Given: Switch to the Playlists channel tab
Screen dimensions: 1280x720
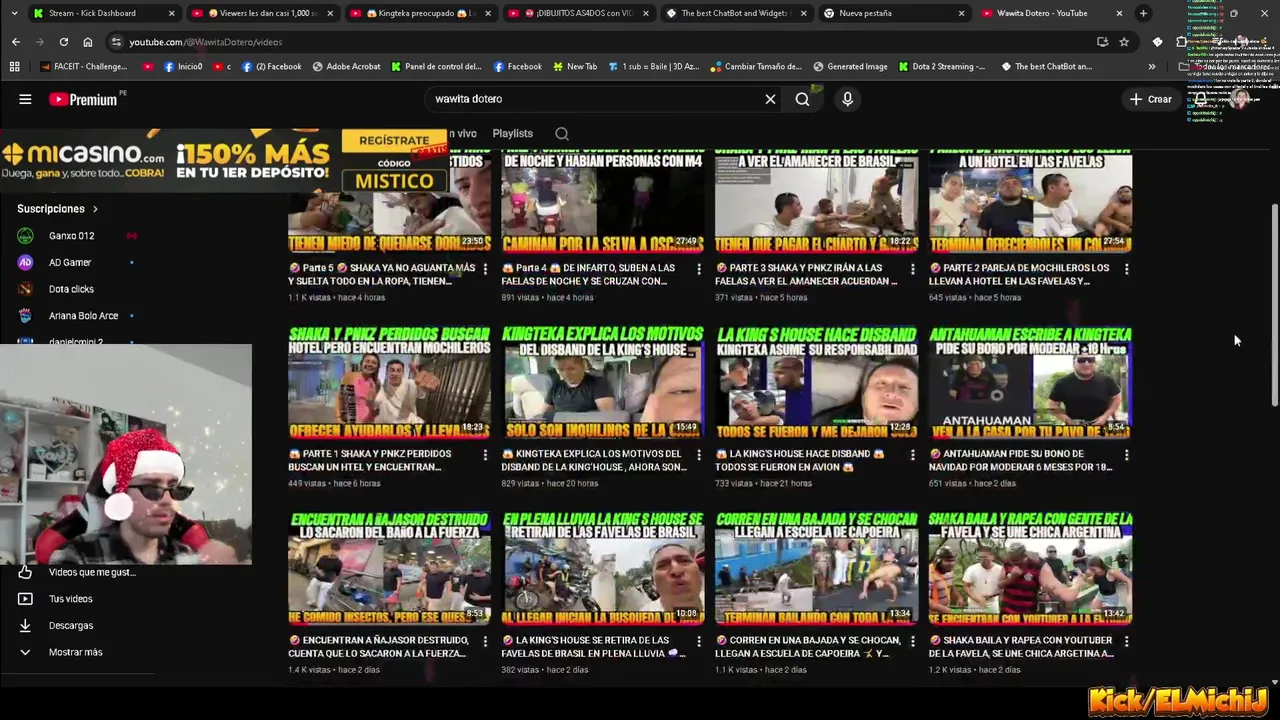Looking at the screenshot, I should pos(512,133).
